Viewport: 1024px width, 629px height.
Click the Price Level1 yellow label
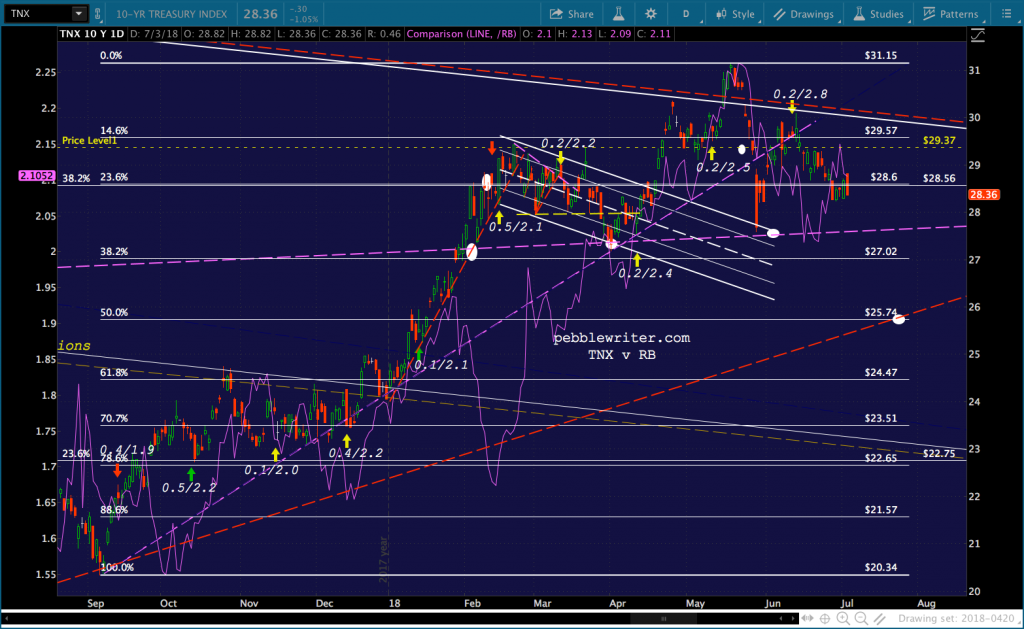[89, 140]
